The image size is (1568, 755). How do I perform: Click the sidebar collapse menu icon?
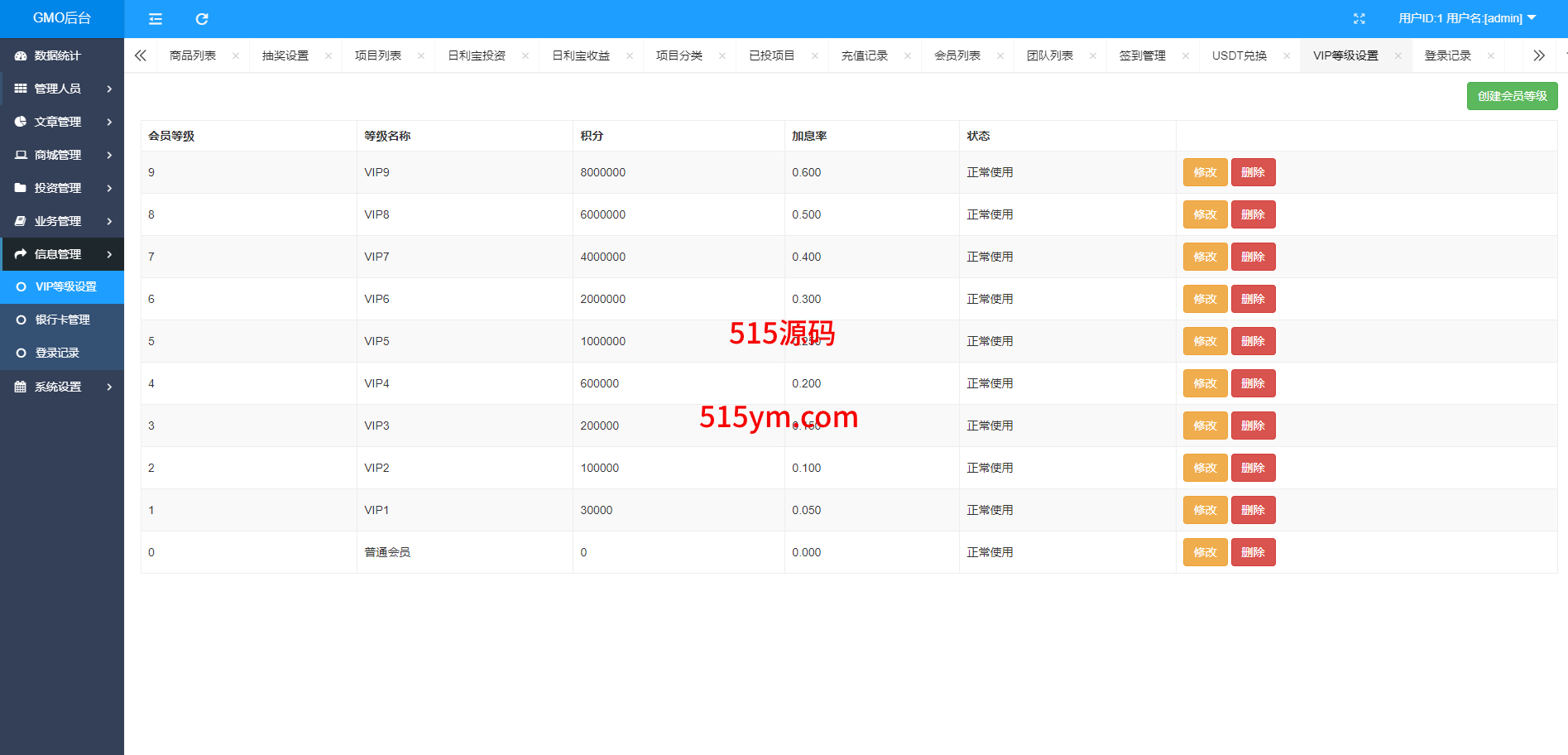click(x=156, y=19)
